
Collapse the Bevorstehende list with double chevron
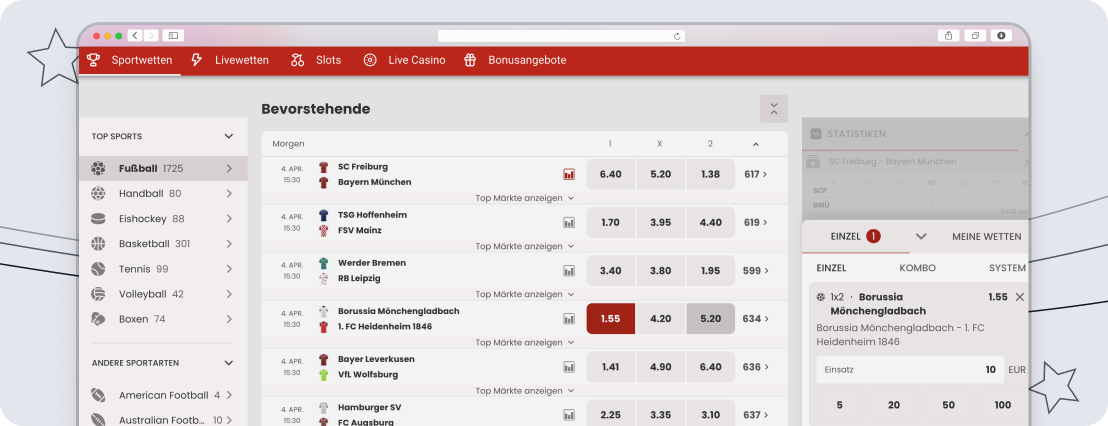coord(774,109)
